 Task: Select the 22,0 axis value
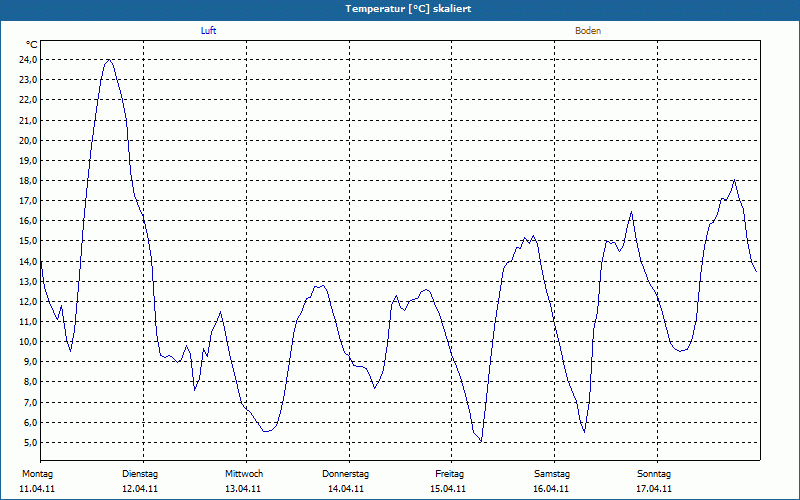pyautogui.click(x=28, y=100)
